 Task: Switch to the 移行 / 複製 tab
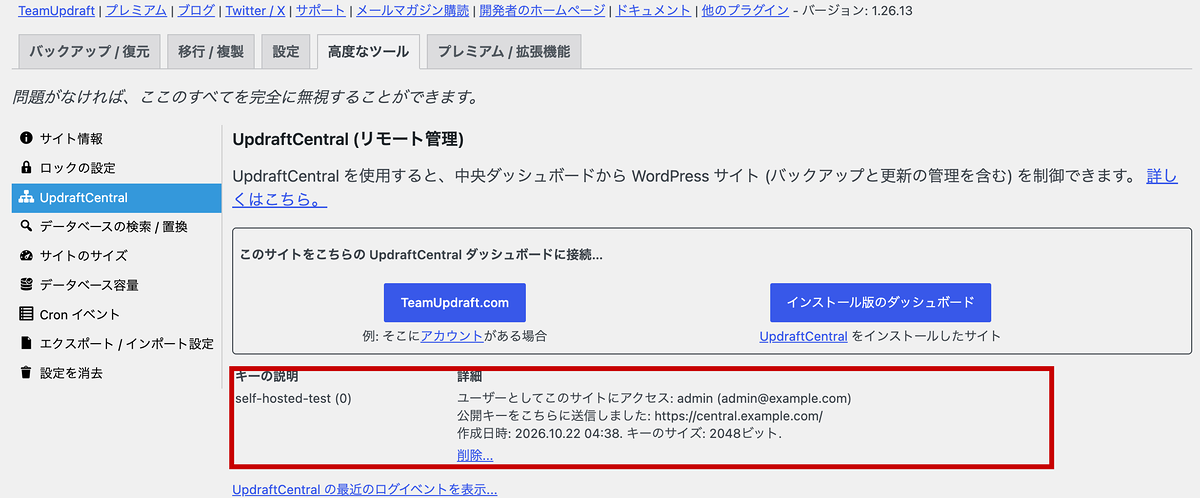click(x=211, y=51)
